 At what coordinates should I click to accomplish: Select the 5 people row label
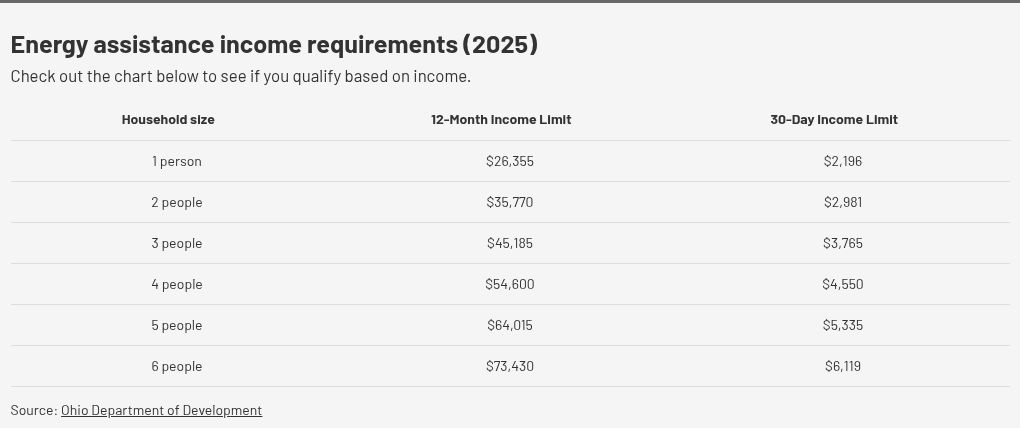point(177,325)
